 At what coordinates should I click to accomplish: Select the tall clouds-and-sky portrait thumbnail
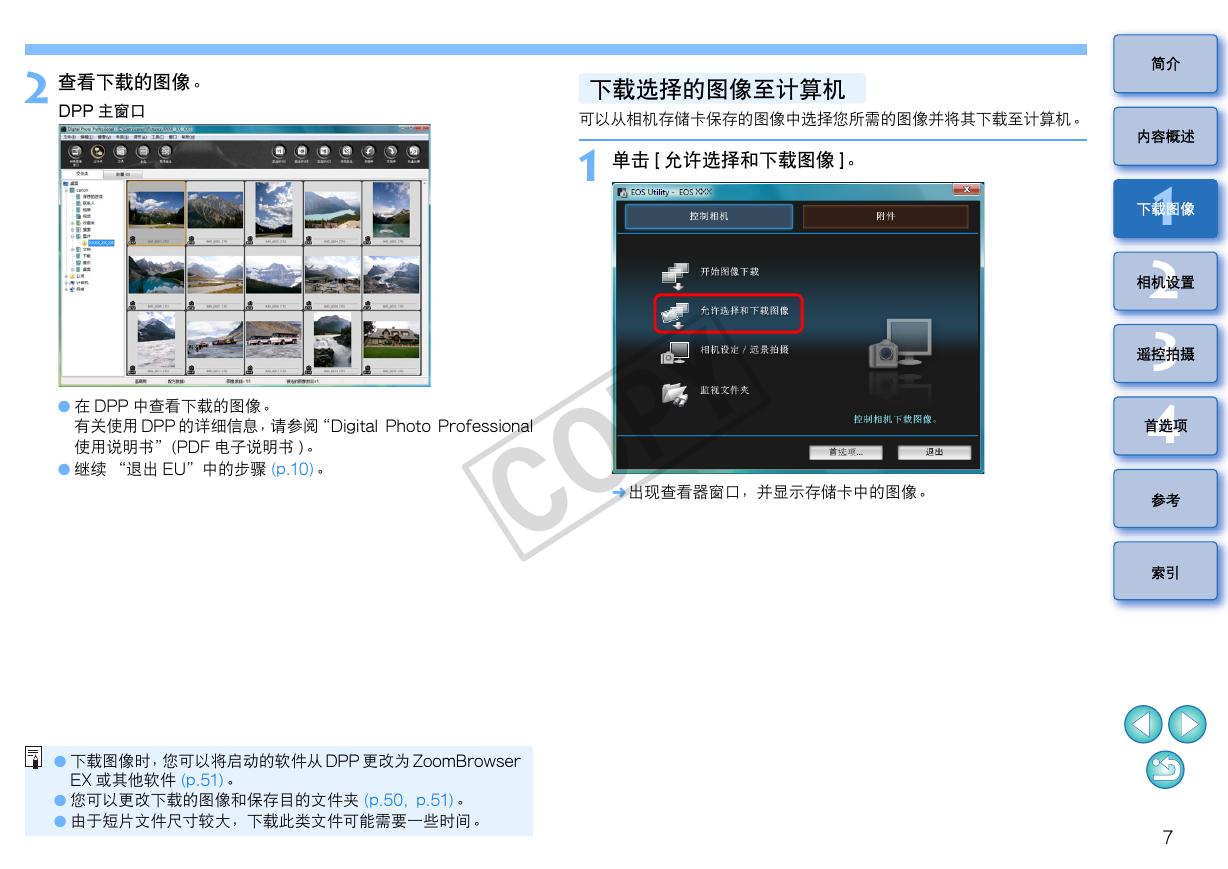tap(274, 209)
